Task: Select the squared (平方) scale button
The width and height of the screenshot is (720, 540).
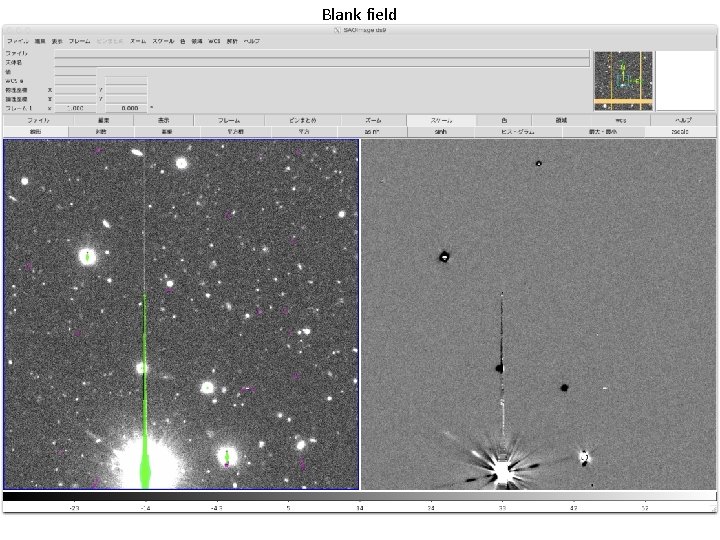Action: click(x=304, y=132)
